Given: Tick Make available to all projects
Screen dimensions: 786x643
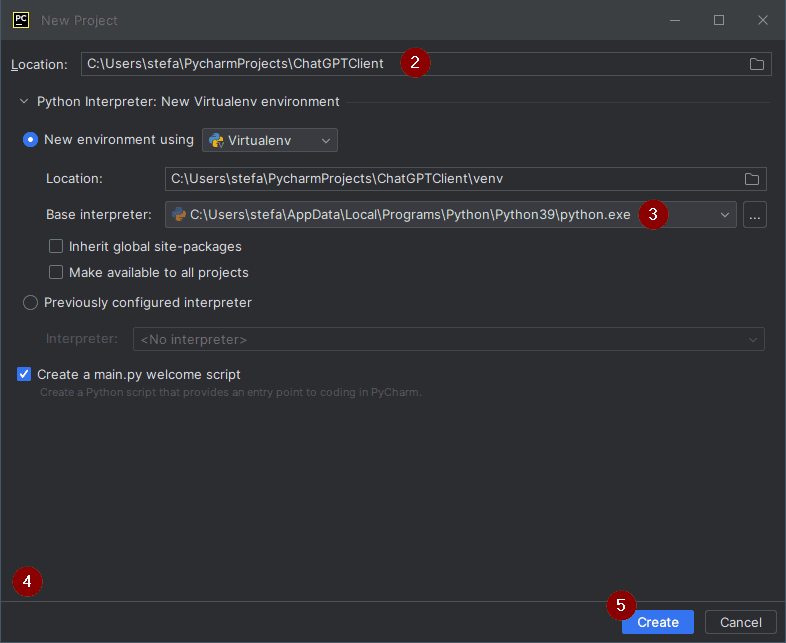Looking at the screenshot, I should (x=56, y=272).
